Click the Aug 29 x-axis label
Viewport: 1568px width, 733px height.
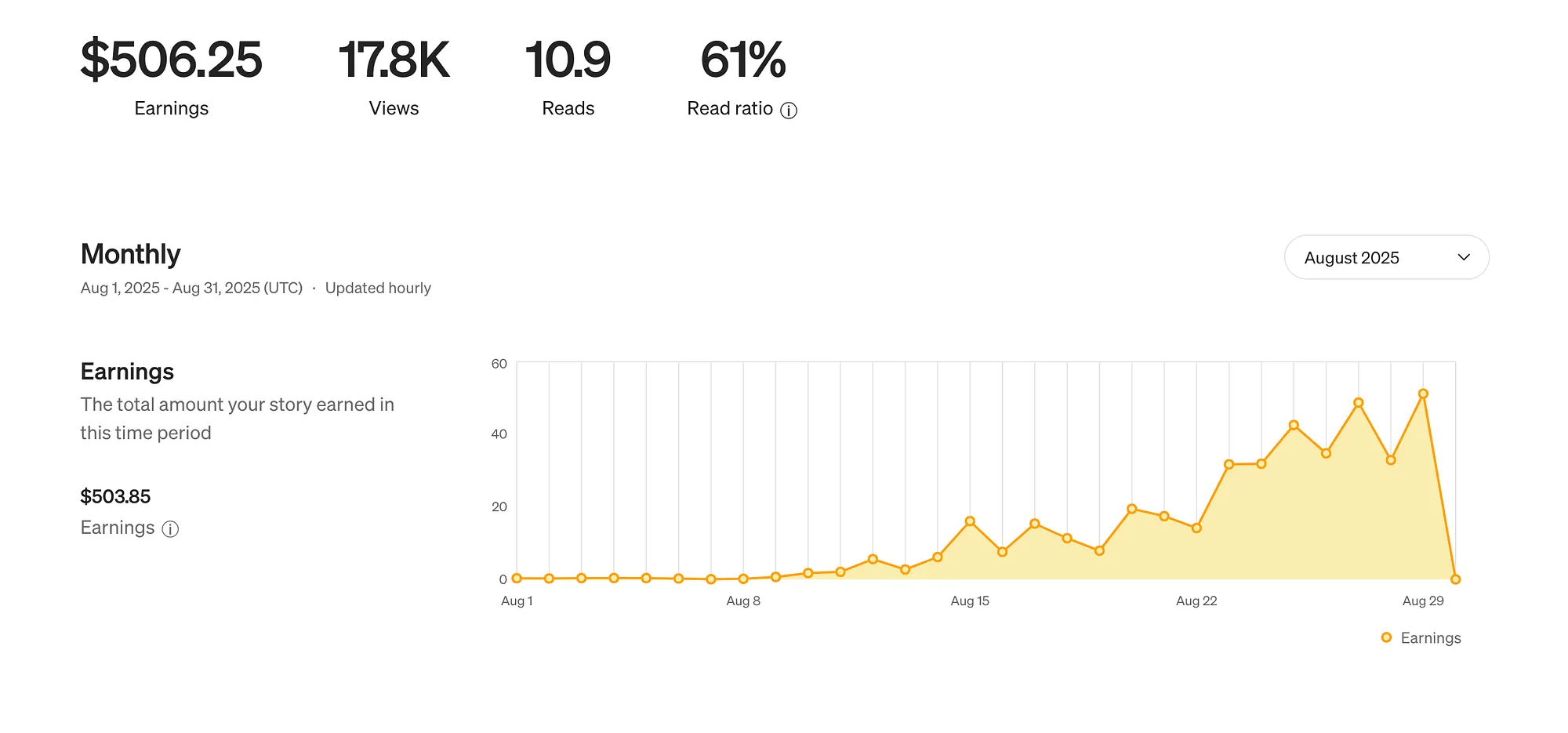[1423, 601]
